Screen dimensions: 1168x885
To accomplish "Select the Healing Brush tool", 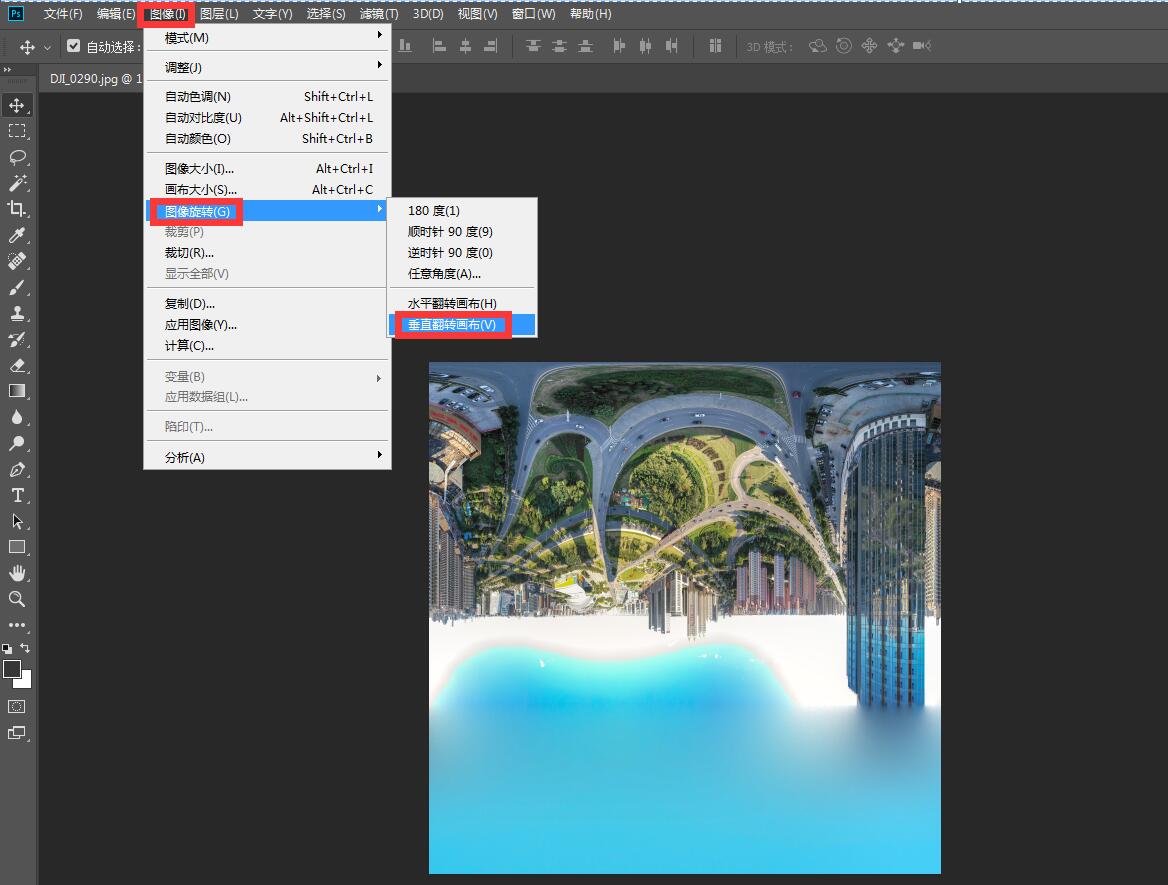I will (x=16, y=261).
